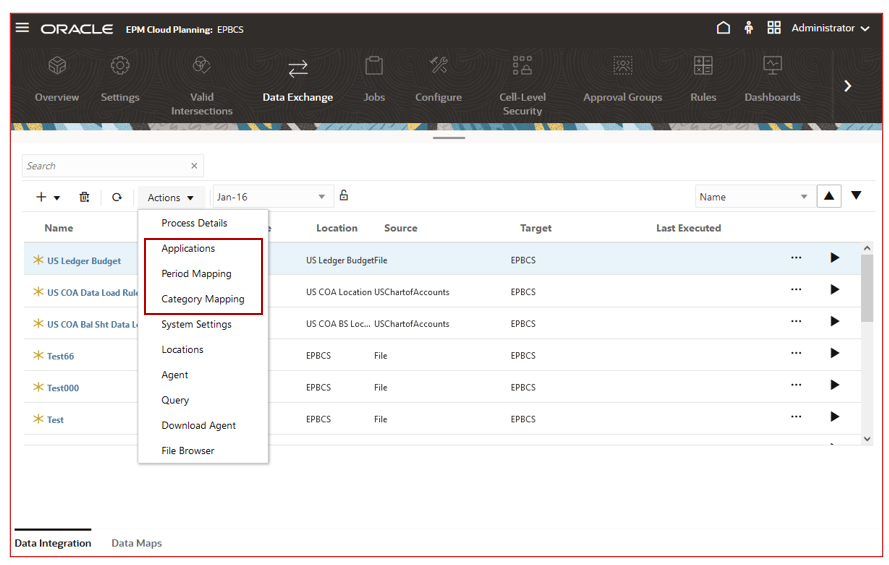Screen dimensions: 889x565
Task: Open the Test integration link
Action: pyautogui.click(x=55, y=419)
